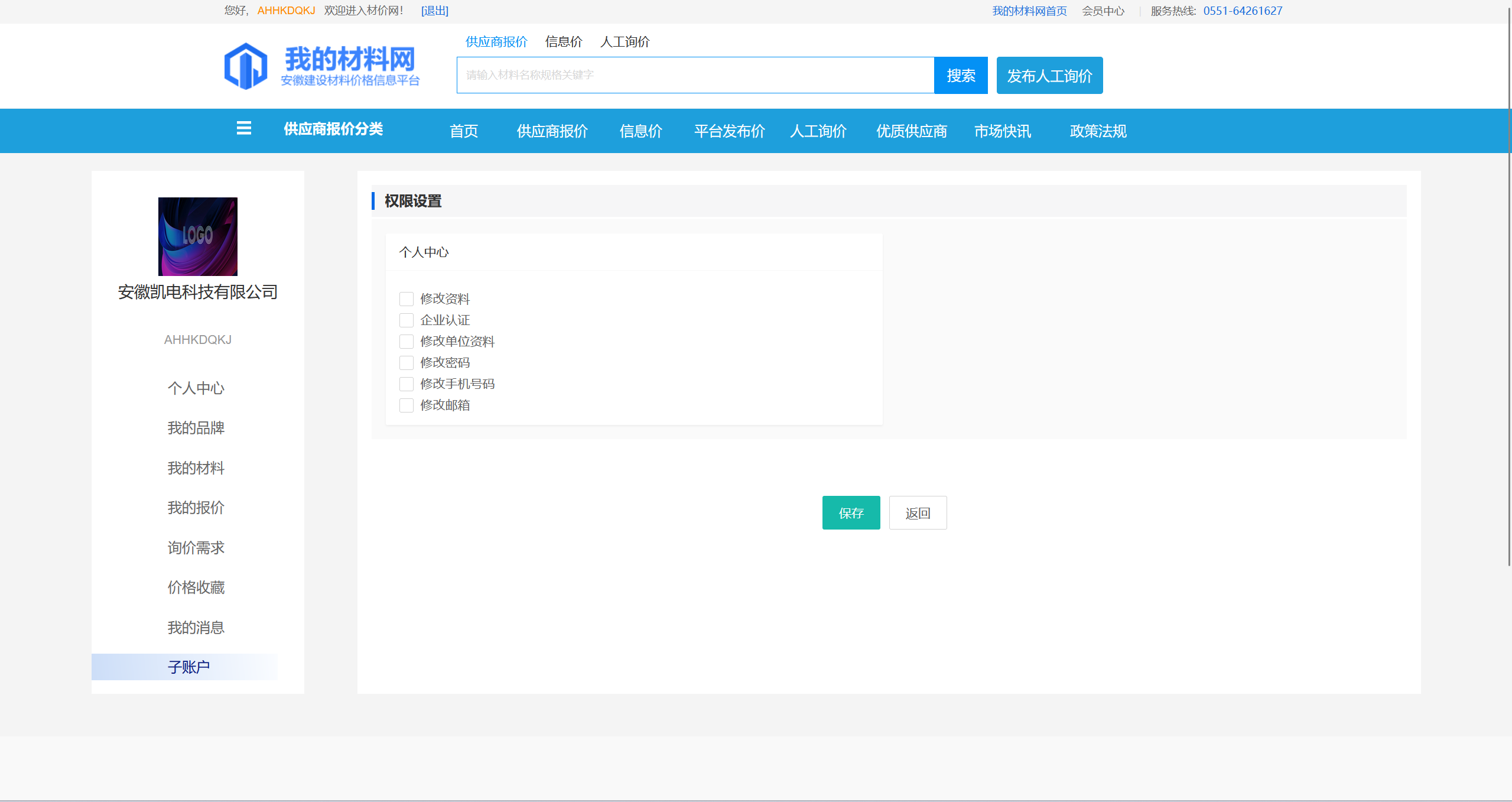Switch to 人工询价 search tab
The width and height of the screenshot is (1512, 802).
click(625, 42)
